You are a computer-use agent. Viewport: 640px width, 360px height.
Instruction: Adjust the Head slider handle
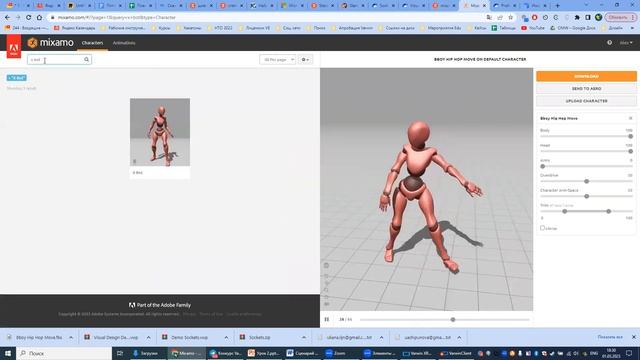[631, 151]
